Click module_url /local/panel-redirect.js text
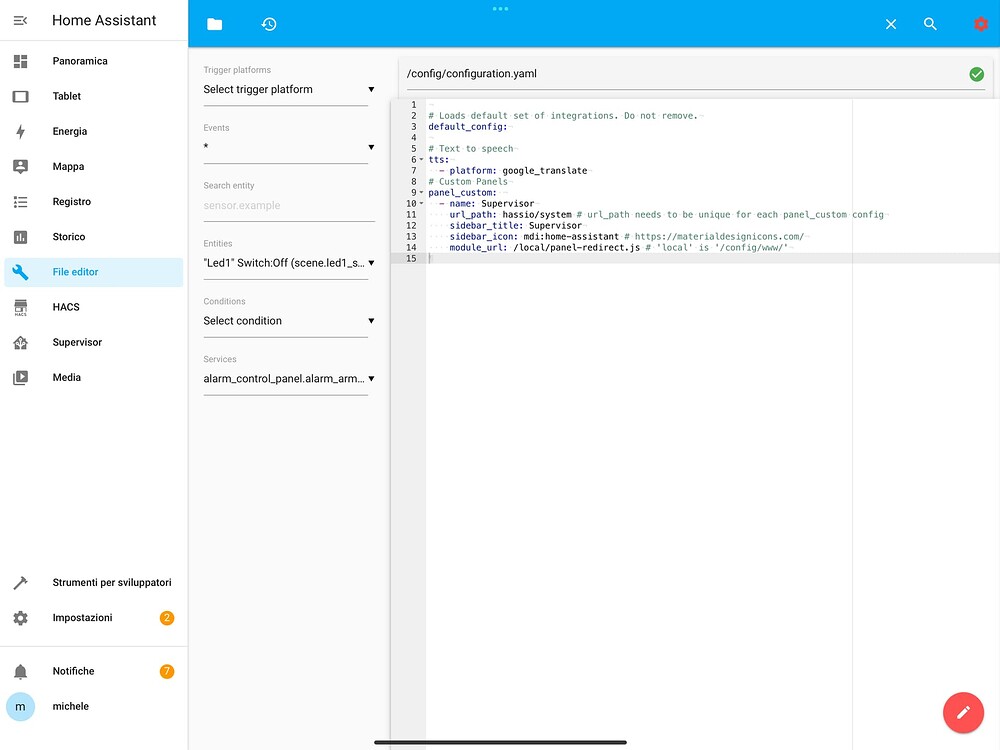 click(545, 247)
